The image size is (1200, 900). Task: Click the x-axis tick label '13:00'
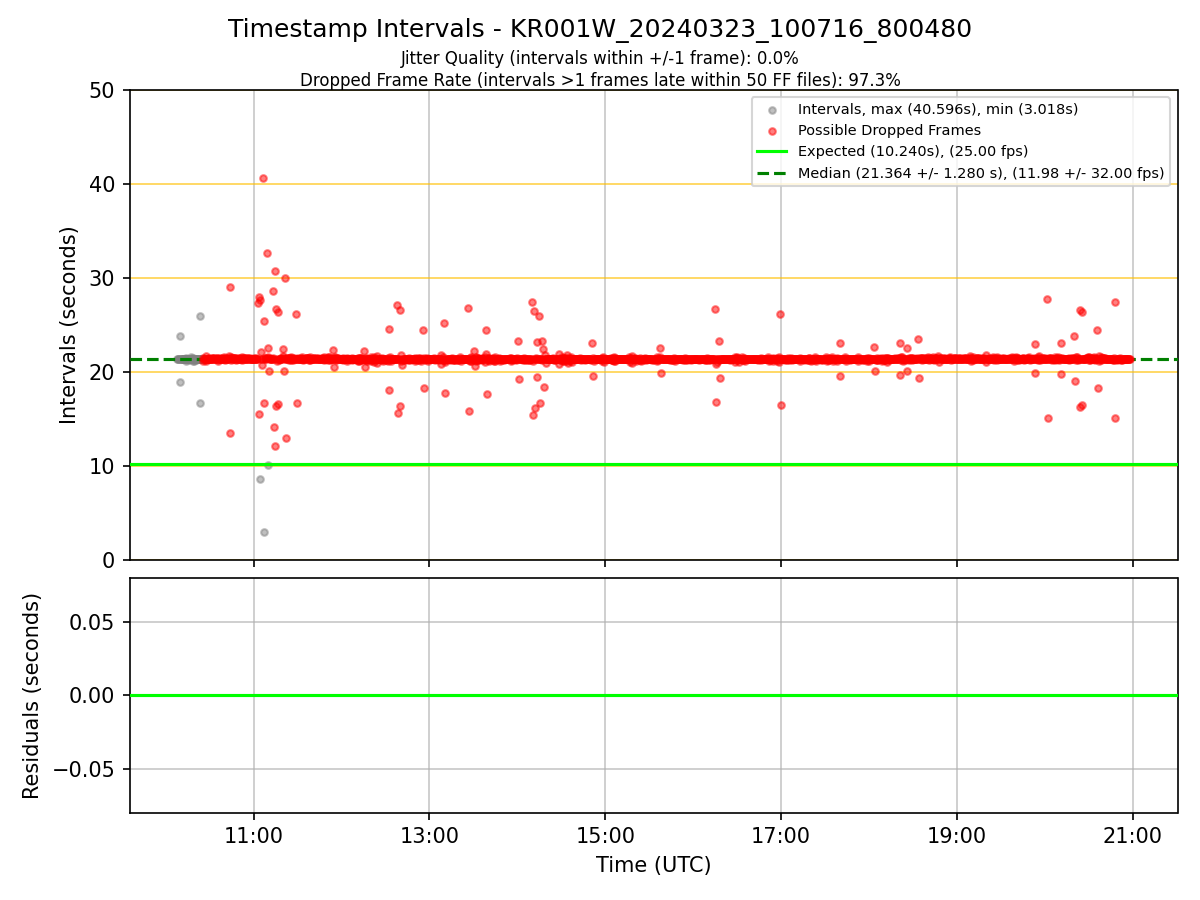[429, 835]
